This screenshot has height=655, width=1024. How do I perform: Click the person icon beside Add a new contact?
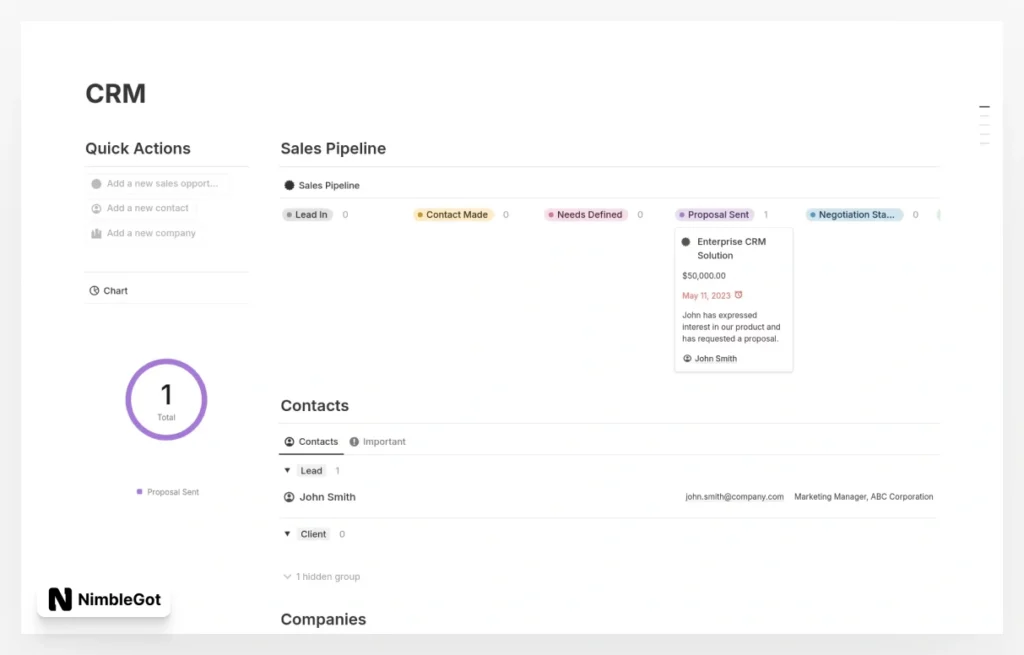[96, 208]
